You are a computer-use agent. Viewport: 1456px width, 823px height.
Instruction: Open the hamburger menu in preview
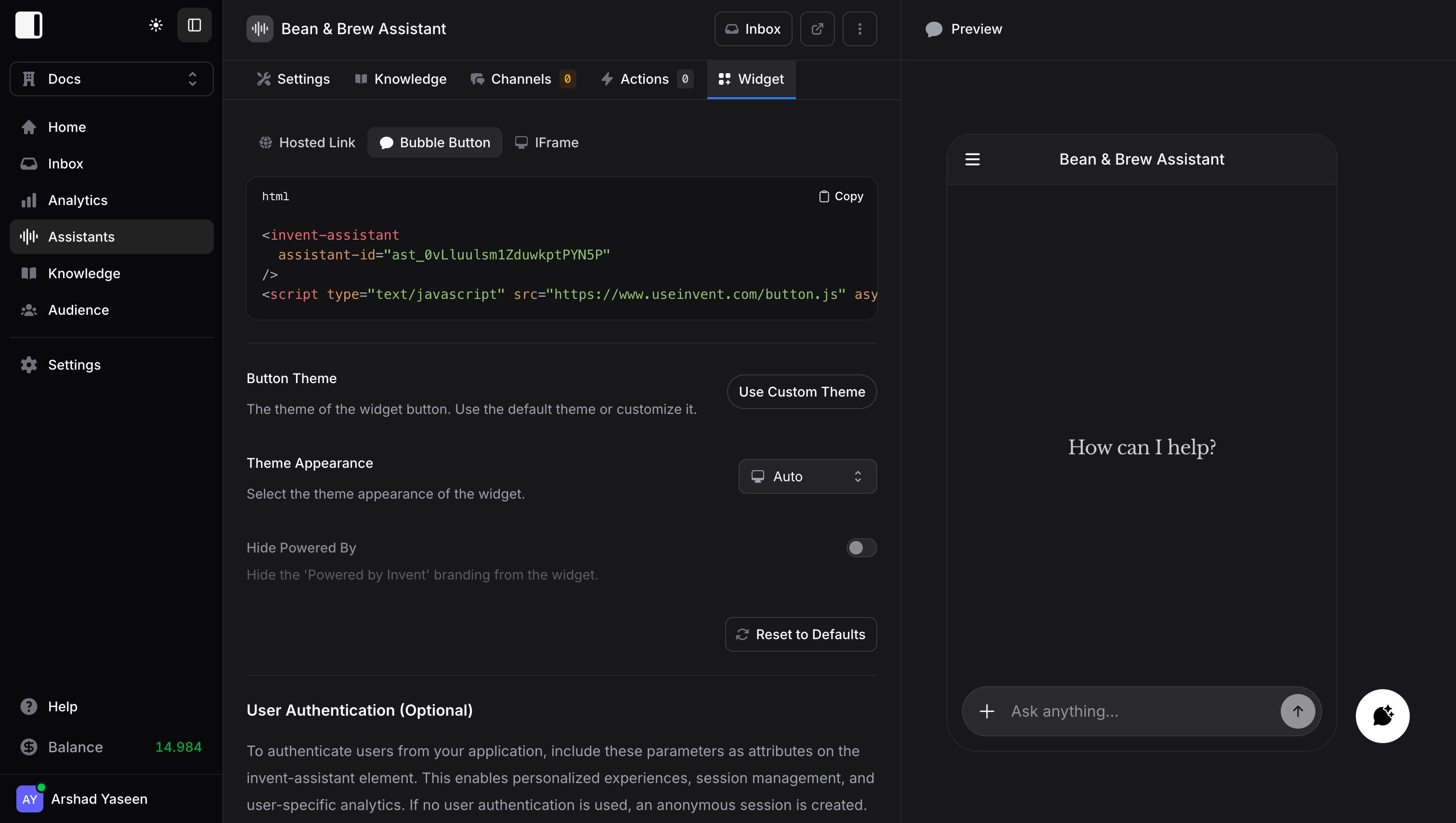click(x=972, y=159)
